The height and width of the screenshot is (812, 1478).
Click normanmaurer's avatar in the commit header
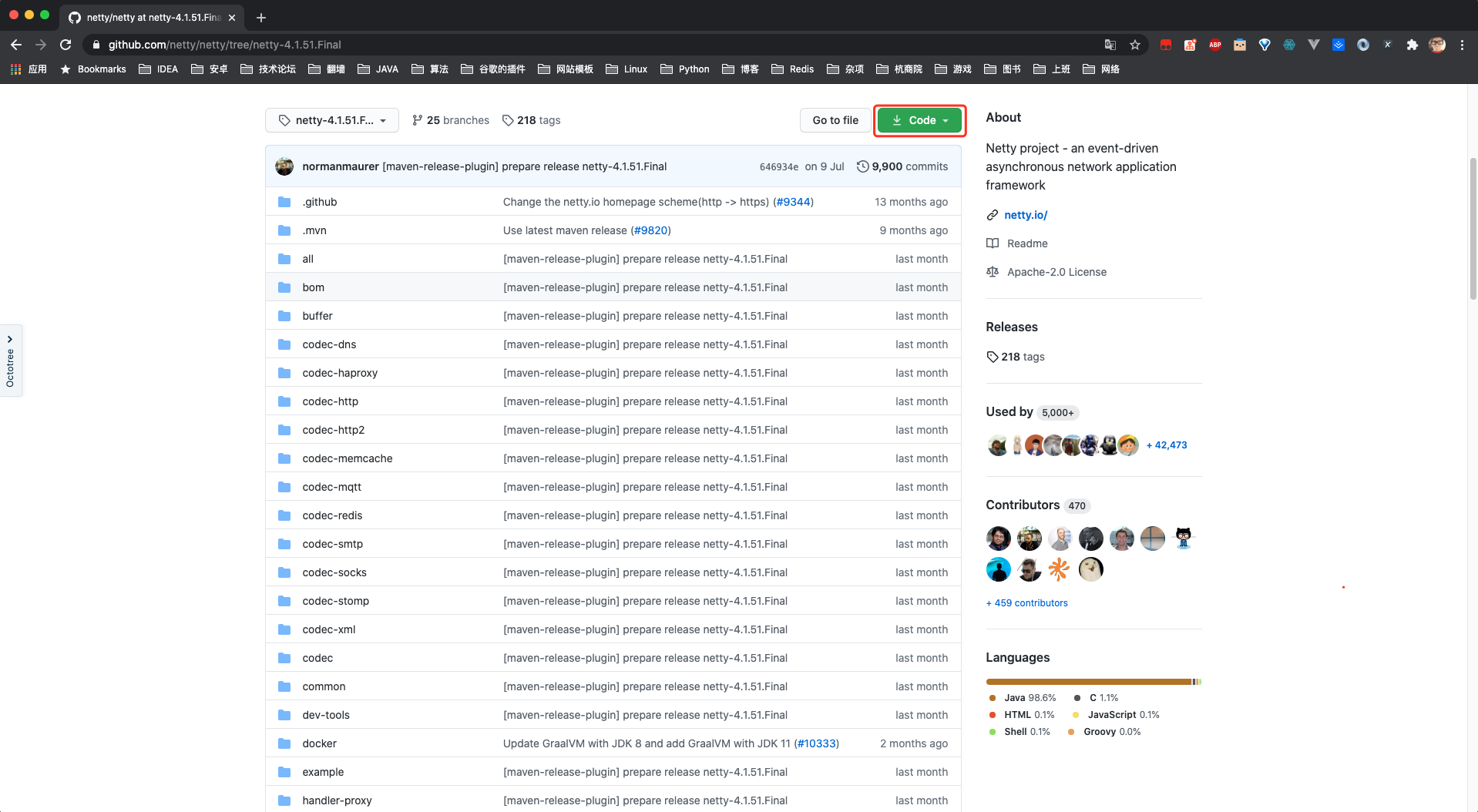284,166
